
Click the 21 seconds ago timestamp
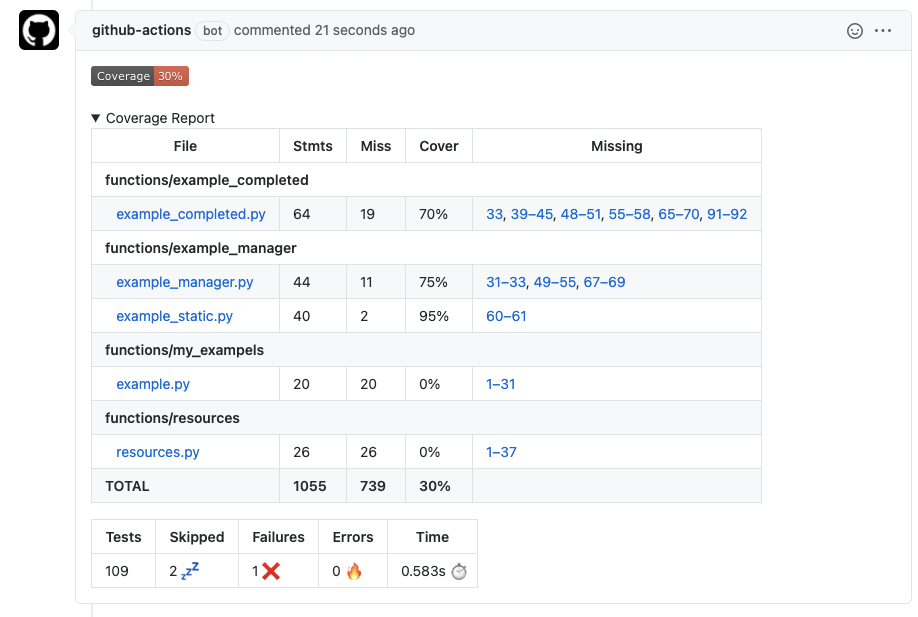365,30
